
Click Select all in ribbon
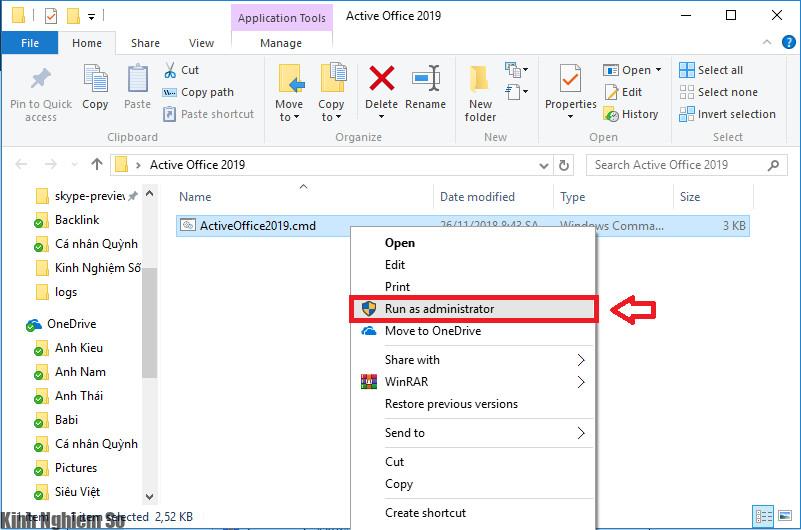click(x=711, y=70)
